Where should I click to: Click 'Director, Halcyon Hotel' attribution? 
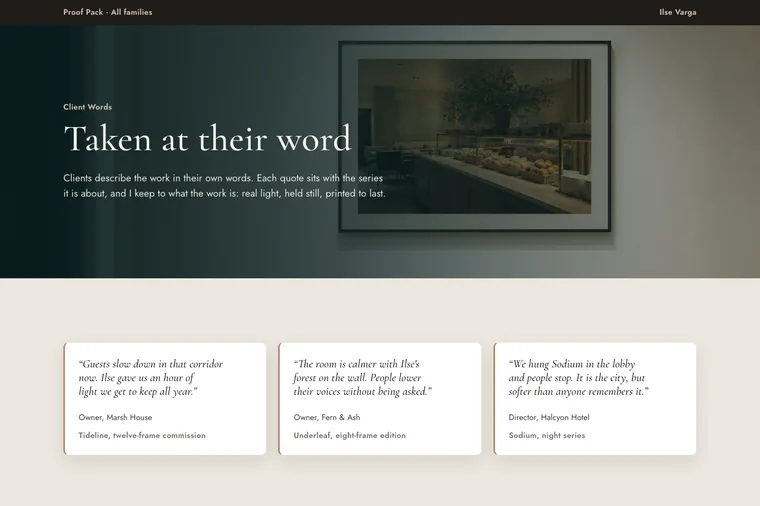click(549, 417)
